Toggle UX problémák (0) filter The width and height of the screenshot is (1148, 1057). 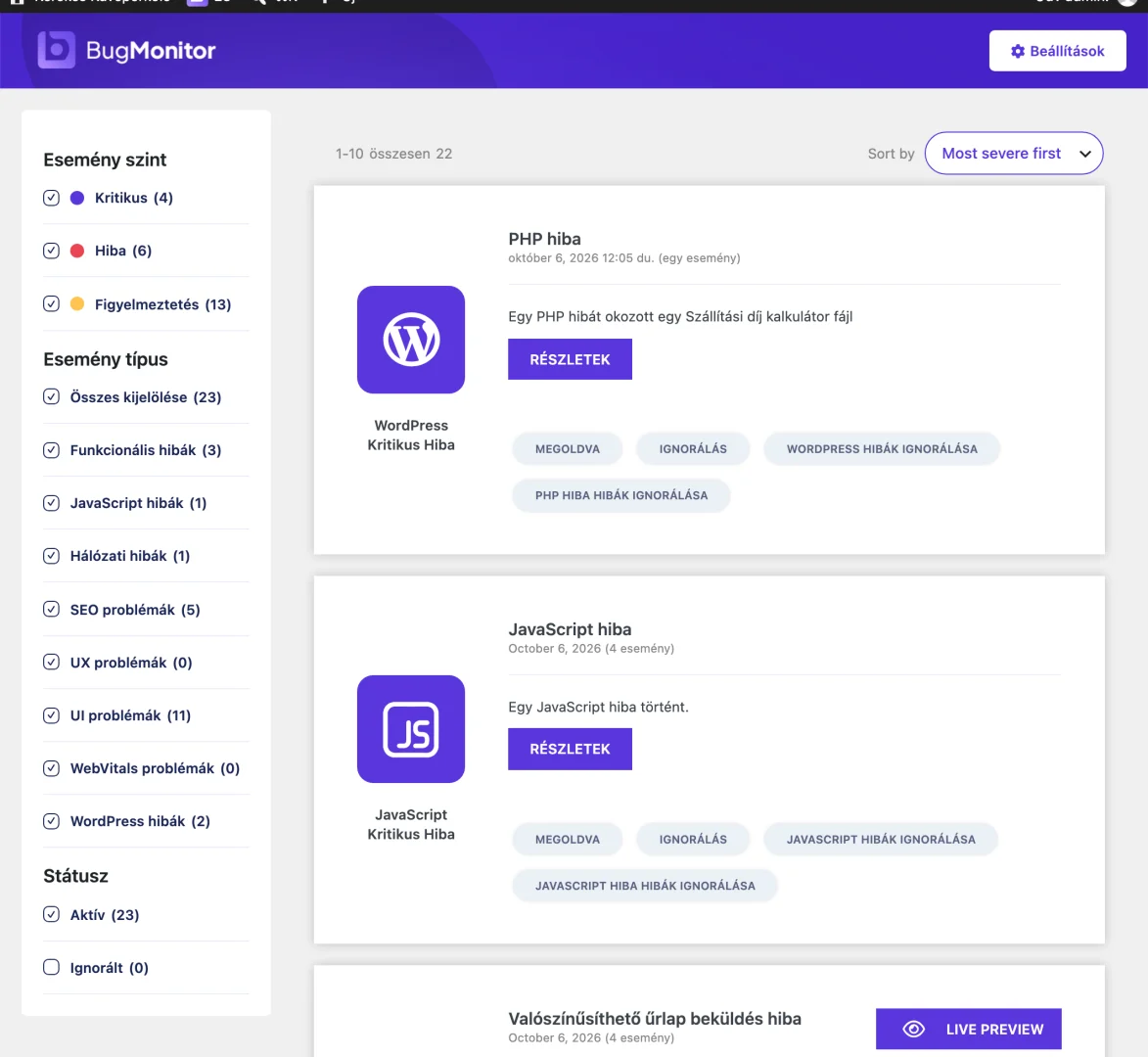click(51, 662)
